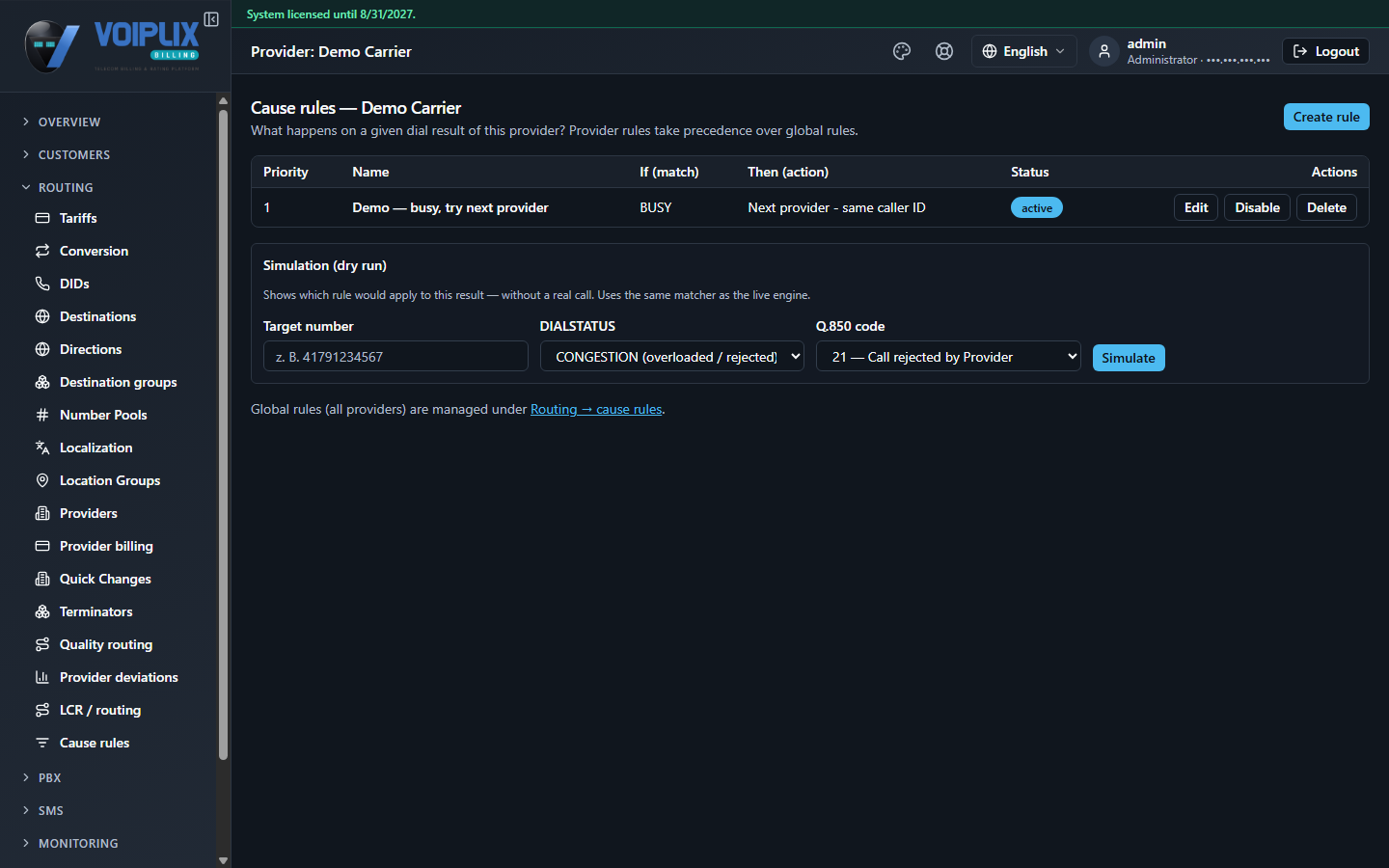
Task: Delete the Demo busy rule
Action: point(1326,207)
